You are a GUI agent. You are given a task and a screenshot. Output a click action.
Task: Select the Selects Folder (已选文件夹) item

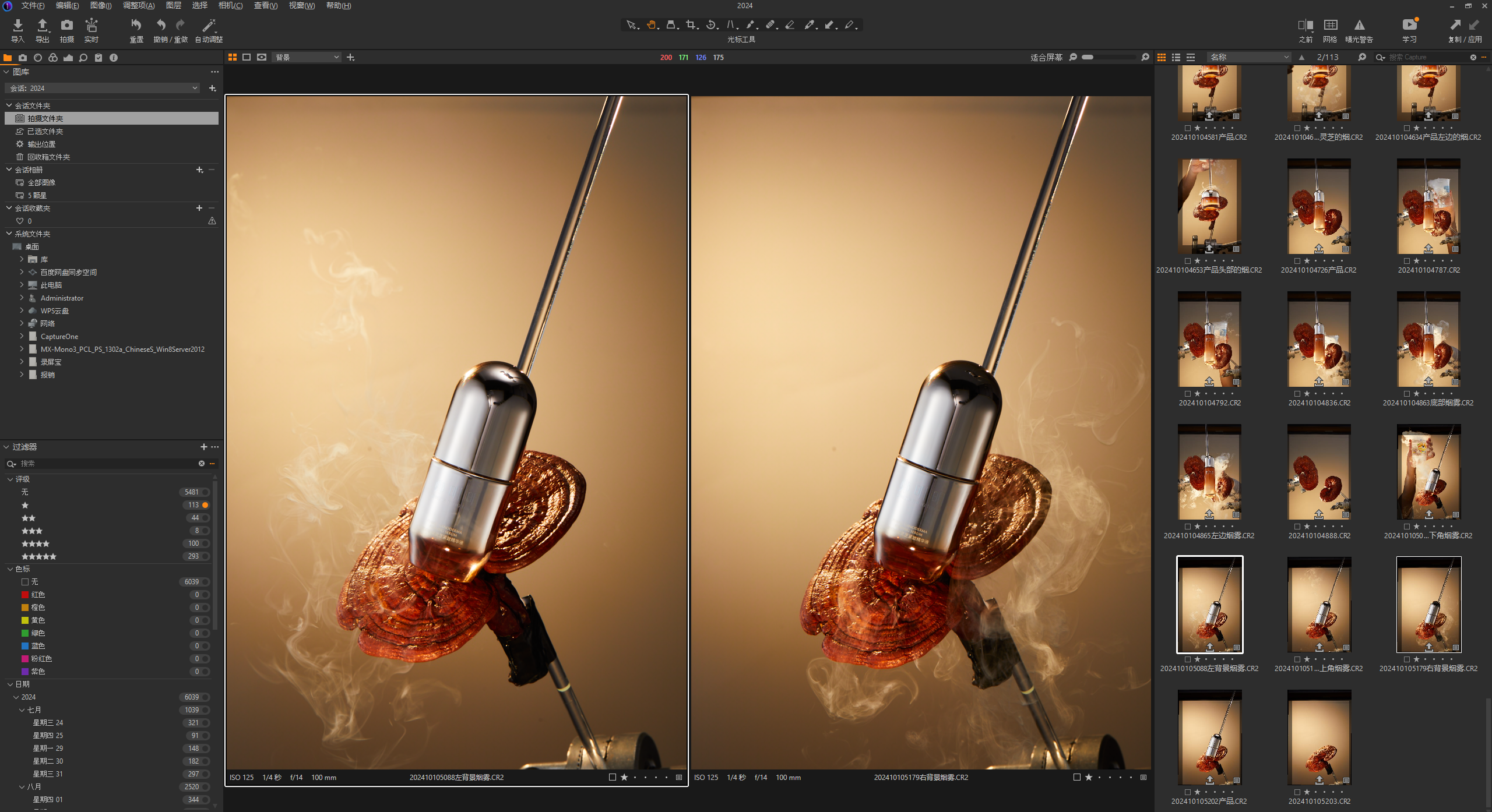tap(45, 131)
